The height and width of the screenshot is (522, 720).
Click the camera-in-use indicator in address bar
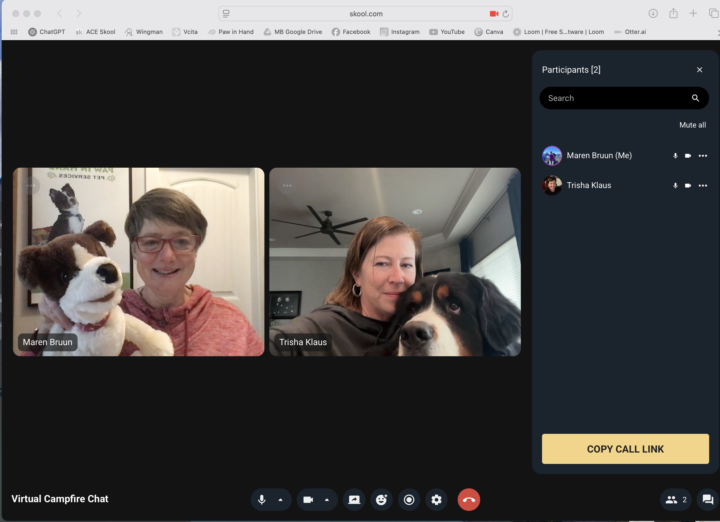[494, 14]
